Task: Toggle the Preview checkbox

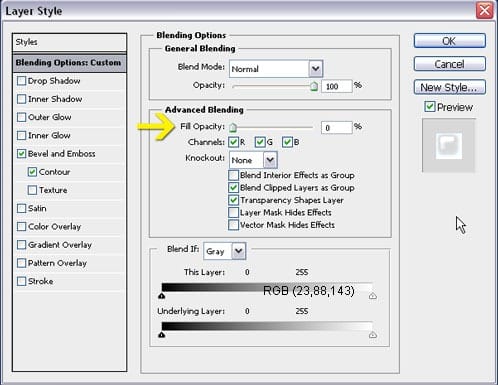Action: (x=430, y=107)
